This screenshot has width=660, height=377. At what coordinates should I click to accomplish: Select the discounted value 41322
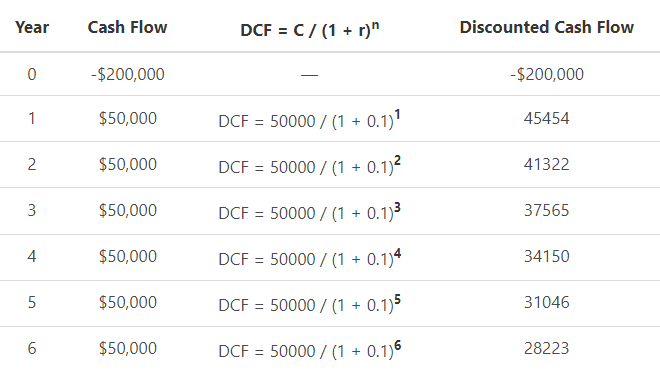(546, 164)
